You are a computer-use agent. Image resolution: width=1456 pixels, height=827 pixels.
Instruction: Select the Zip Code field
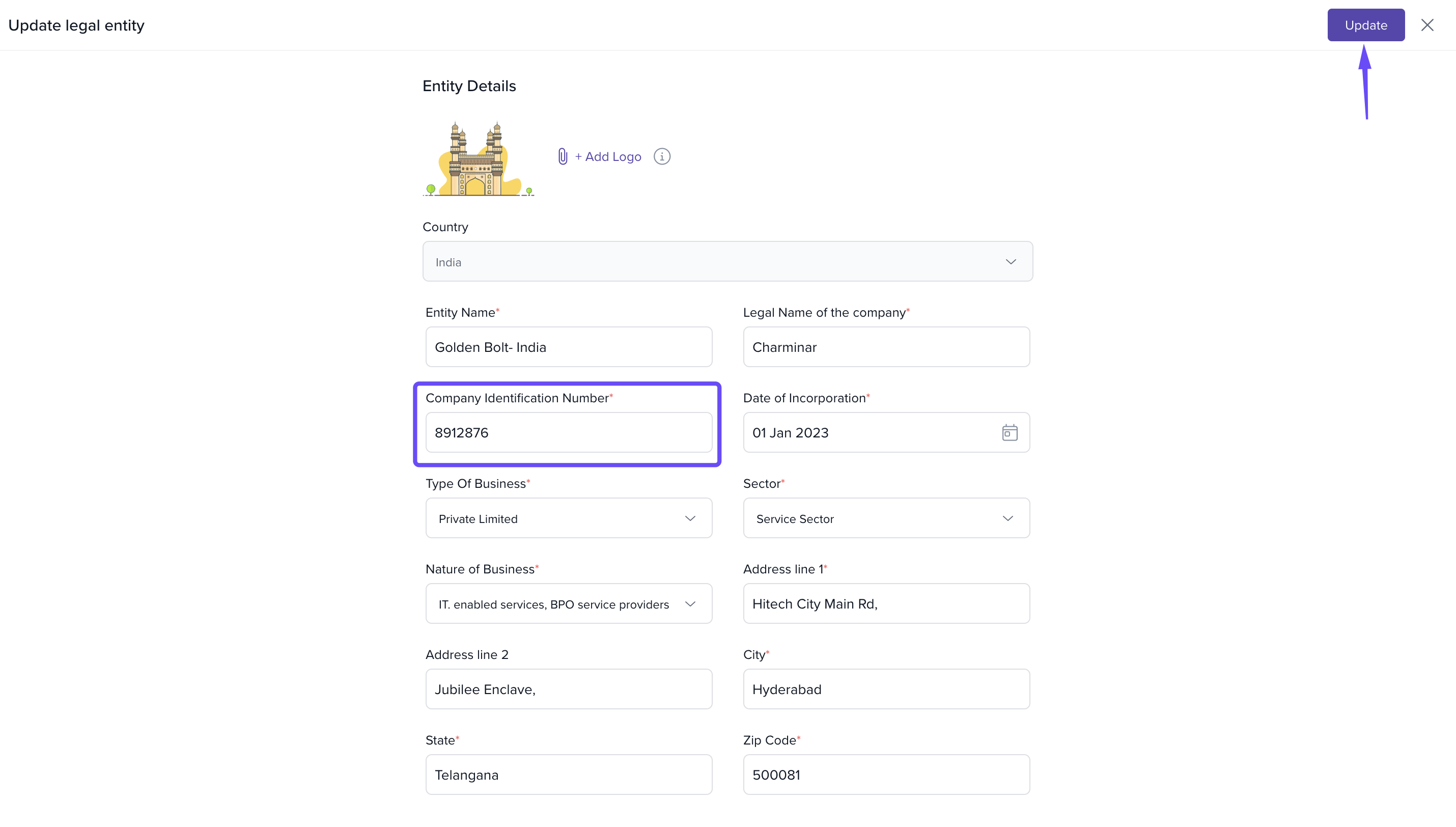click(885, 775)
